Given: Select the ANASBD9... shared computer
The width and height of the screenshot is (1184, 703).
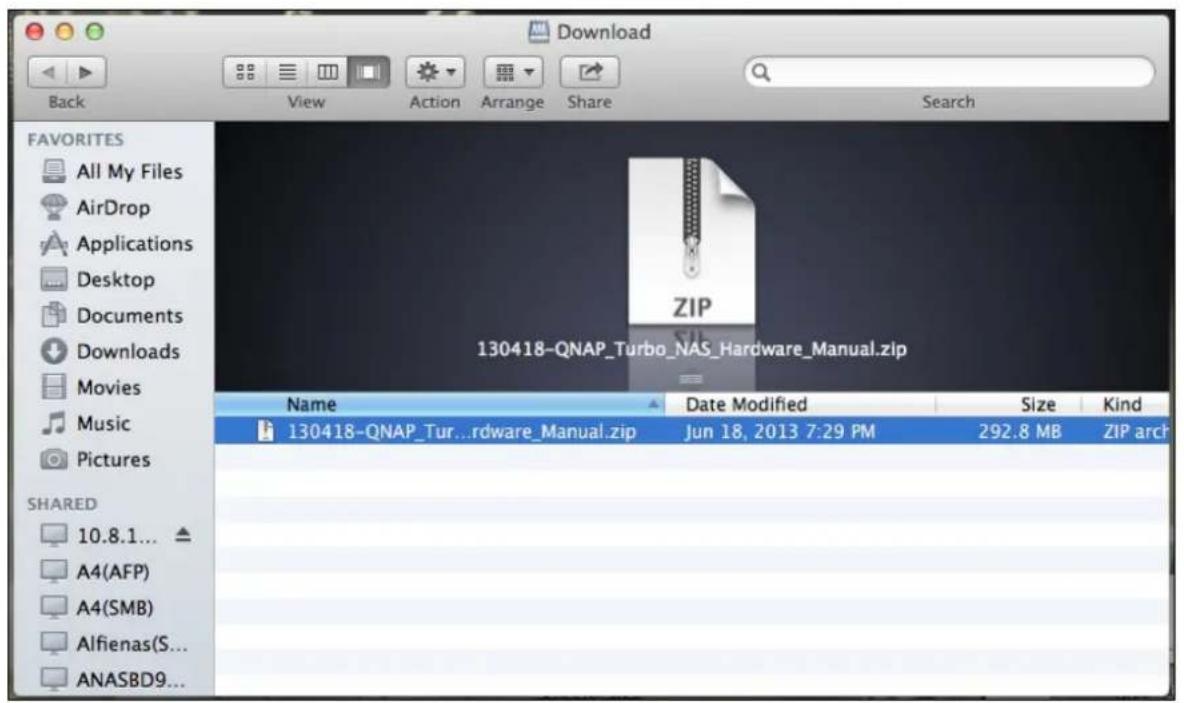Looking at the screenshot, I should pos(113,679).
